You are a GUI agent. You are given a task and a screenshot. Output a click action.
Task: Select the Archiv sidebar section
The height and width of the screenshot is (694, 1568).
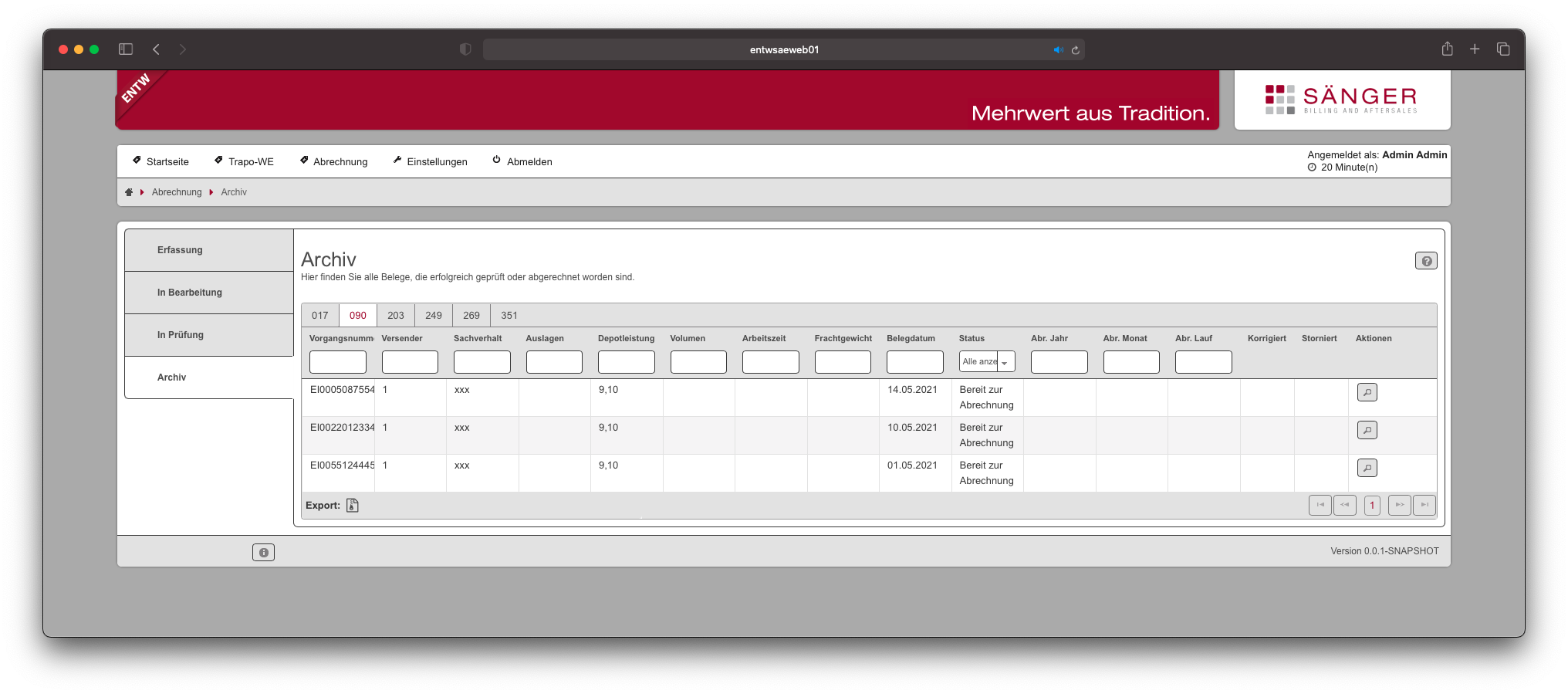pyautogui.click(x=209, y=377)
